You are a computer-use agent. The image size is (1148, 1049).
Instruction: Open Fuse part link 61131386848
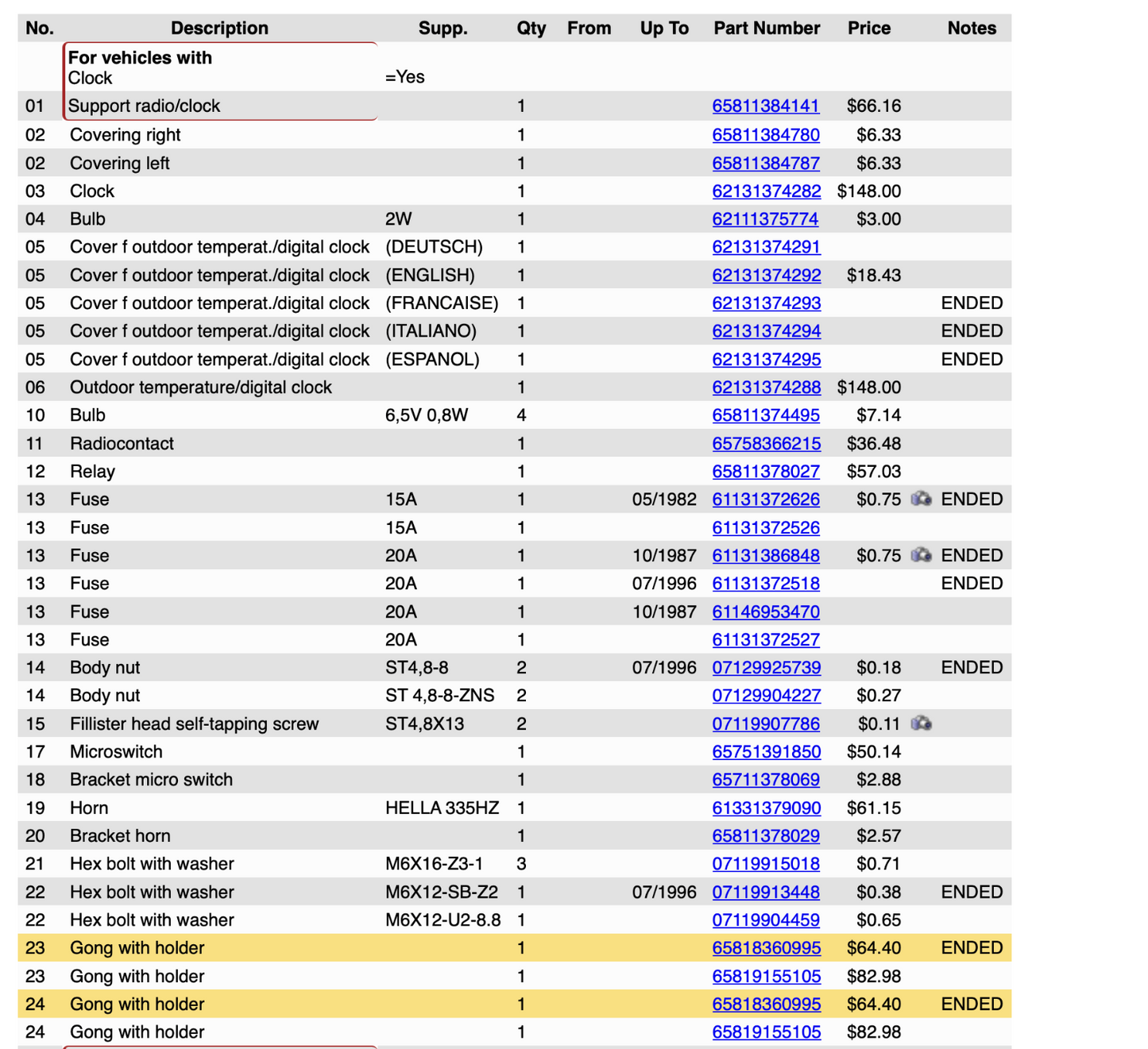(766, 556)
